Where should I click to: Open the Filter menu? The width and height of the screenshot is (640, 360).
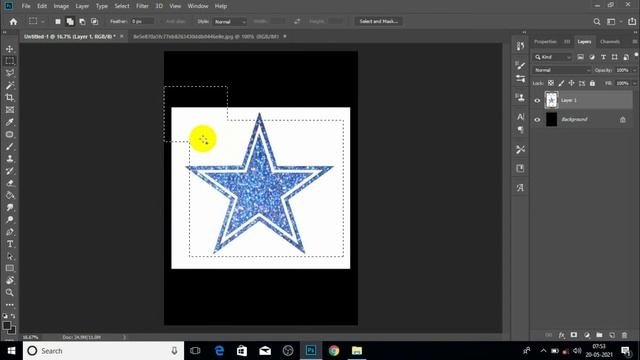(x=142, y=6)
